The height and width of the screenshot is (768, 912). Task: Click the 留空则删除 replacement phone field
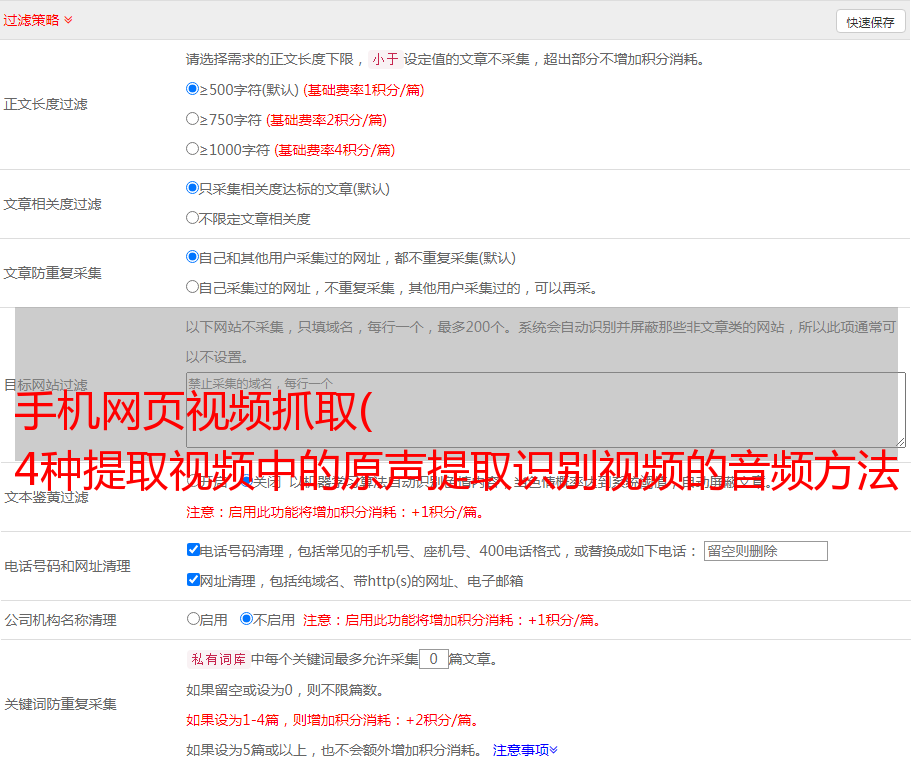765,551
